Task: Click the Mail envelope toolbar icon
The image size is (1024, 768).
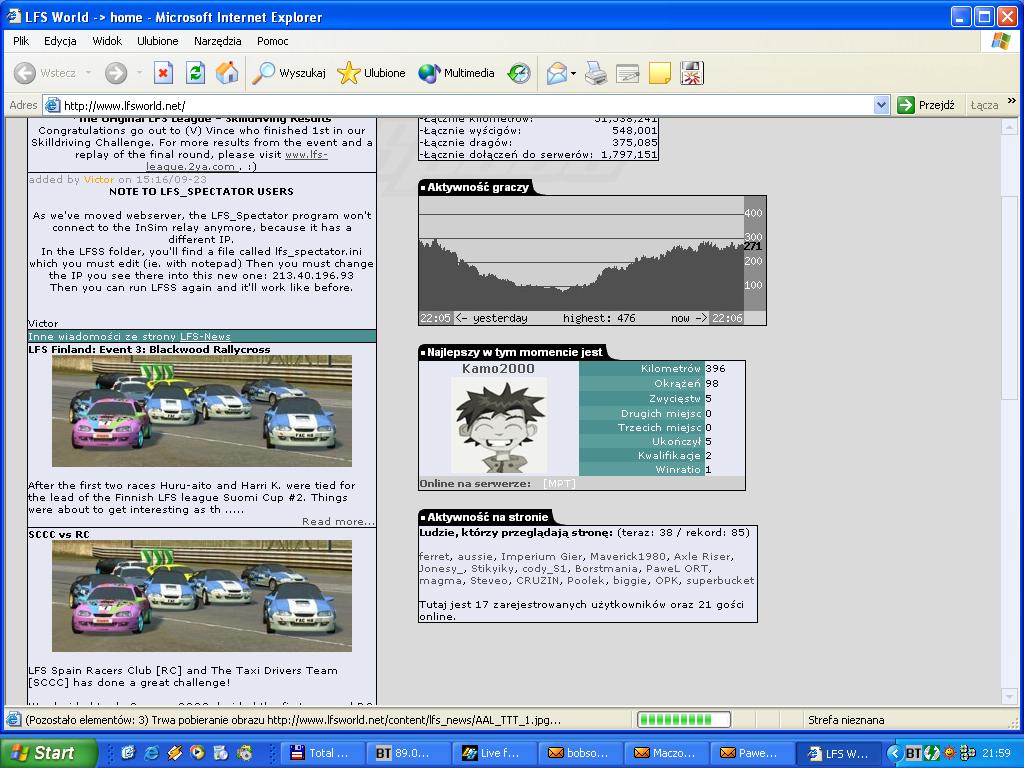Action: click(556, 73)
